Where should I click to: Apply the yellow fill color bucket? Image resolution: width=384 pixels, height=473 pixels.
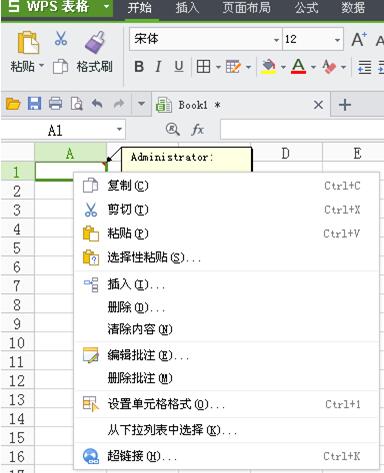269,67
